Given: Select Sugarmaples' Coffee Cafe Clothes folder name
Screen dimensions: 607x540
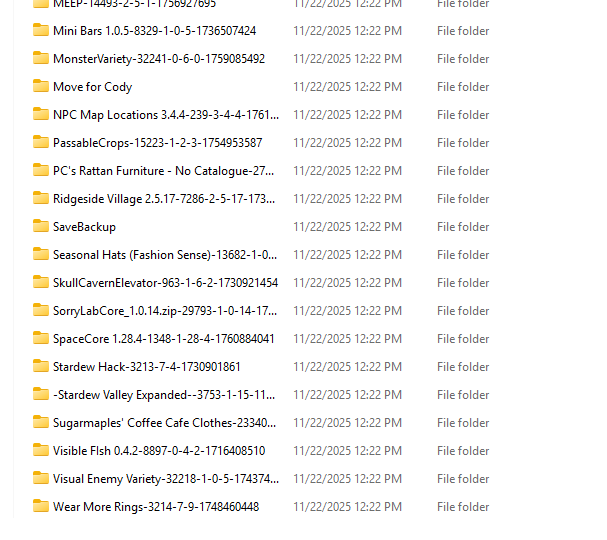Looking at the screenshot, I should pos(165,423).
